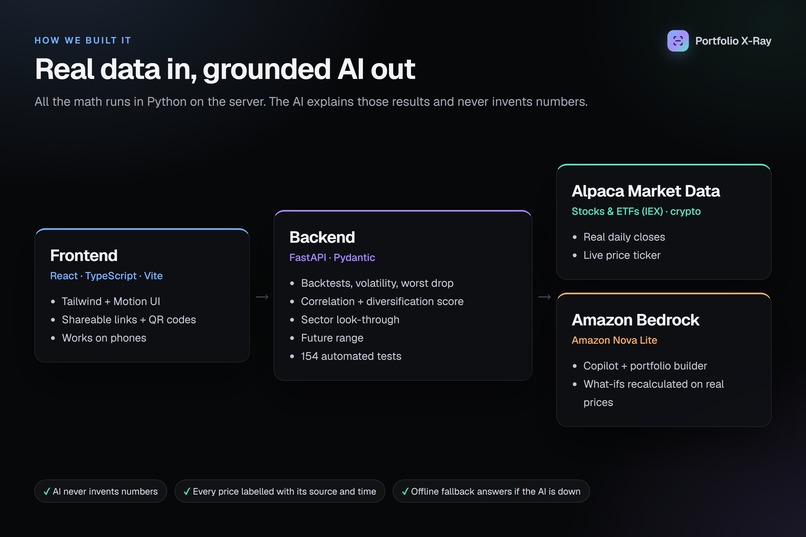
Task: Click the 'Stocks & ETFs (IEX) · crypto' subtitle
Action: pyautogui.click(x=636, y=211)
